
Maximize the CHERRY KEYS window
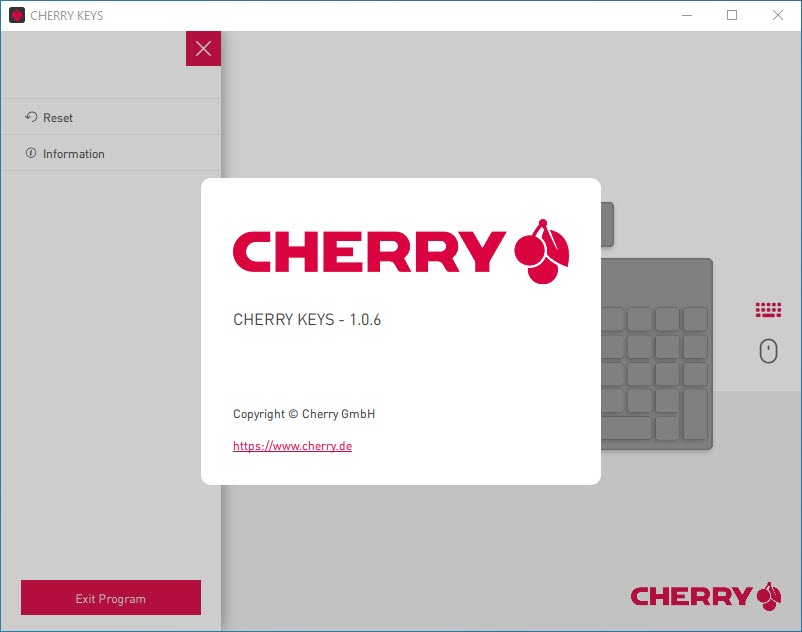coord(732,15)
